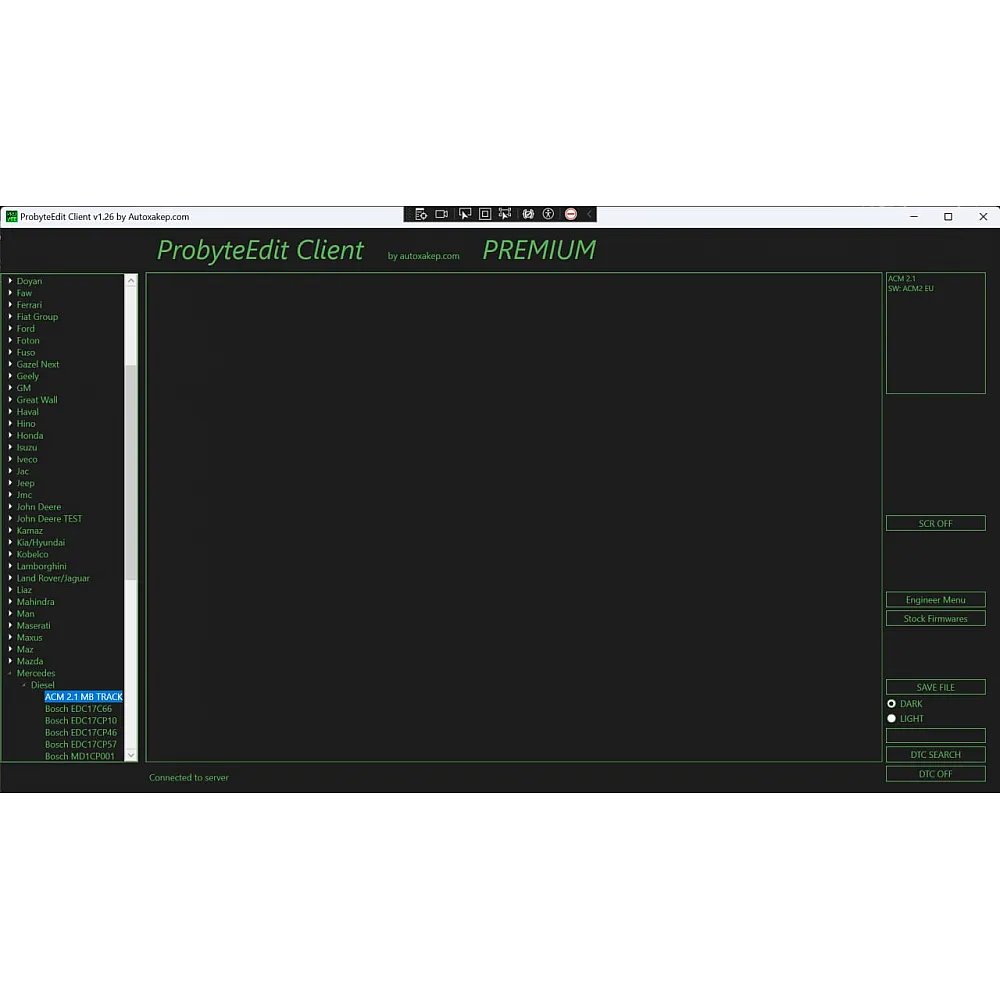Expand the GM tree node arrow
Viewport: 1000px width, 1000px height.
[x=10, y=388]
